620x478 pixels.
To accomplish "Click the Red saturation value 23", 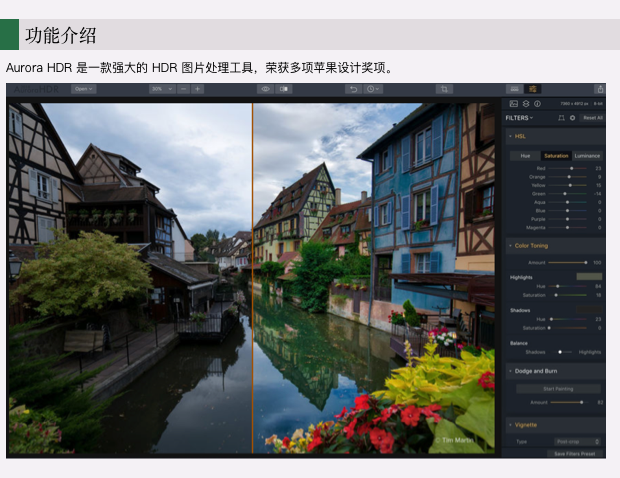I will [598, 168].
